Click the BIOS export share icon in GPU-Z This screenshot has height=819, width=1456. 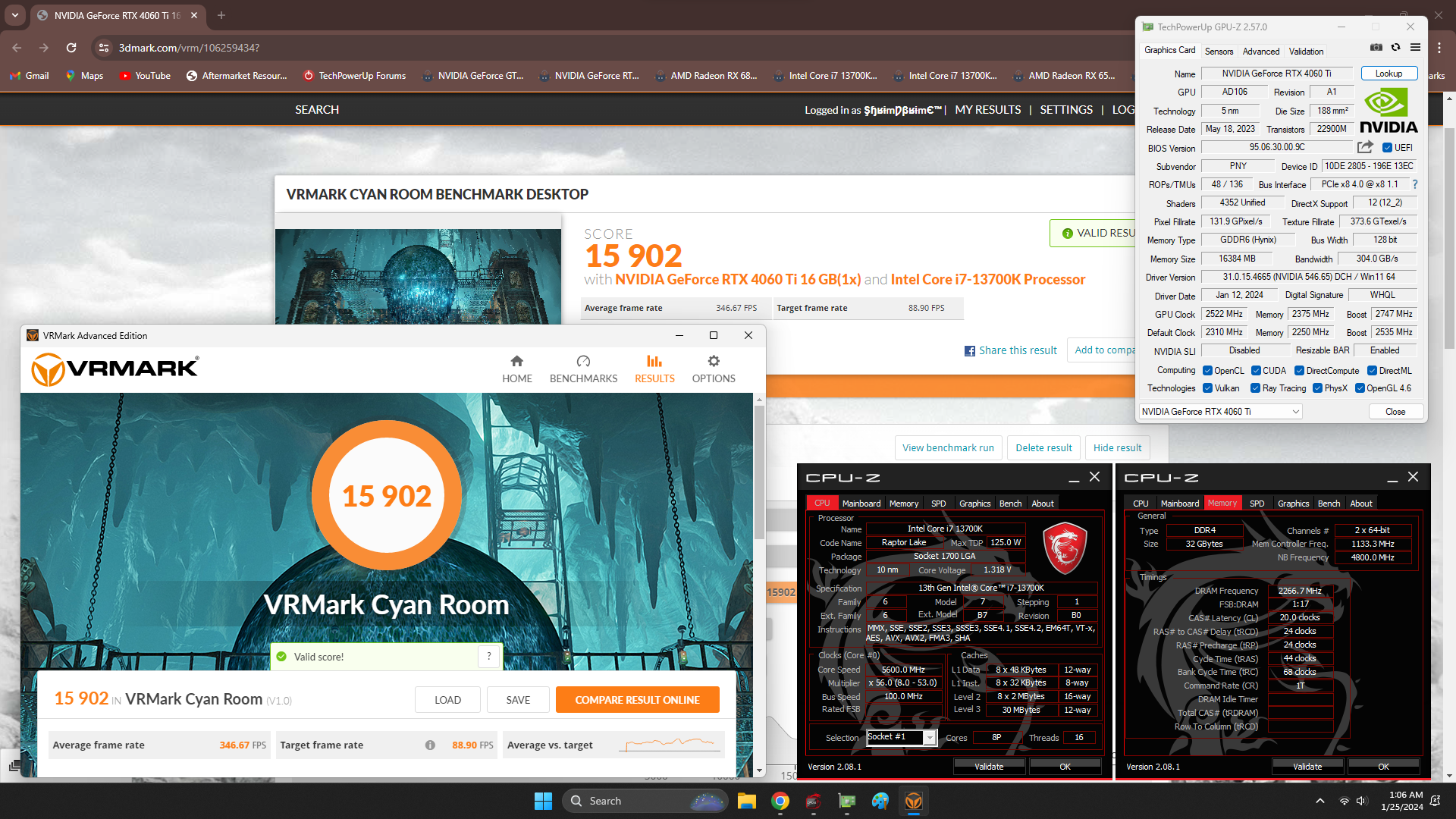tap(1365, 147)
